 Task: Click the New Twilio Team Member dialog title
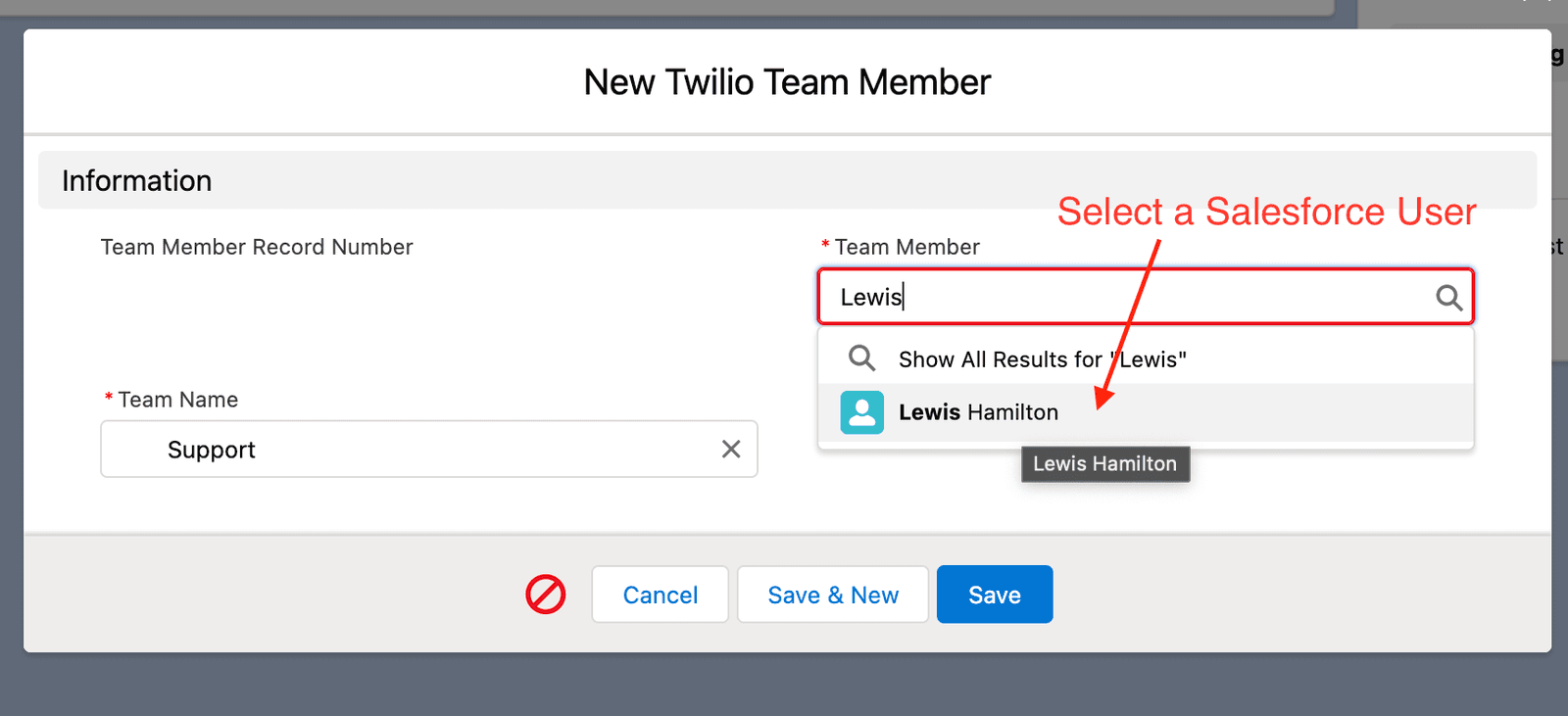(x=785, y=82)
